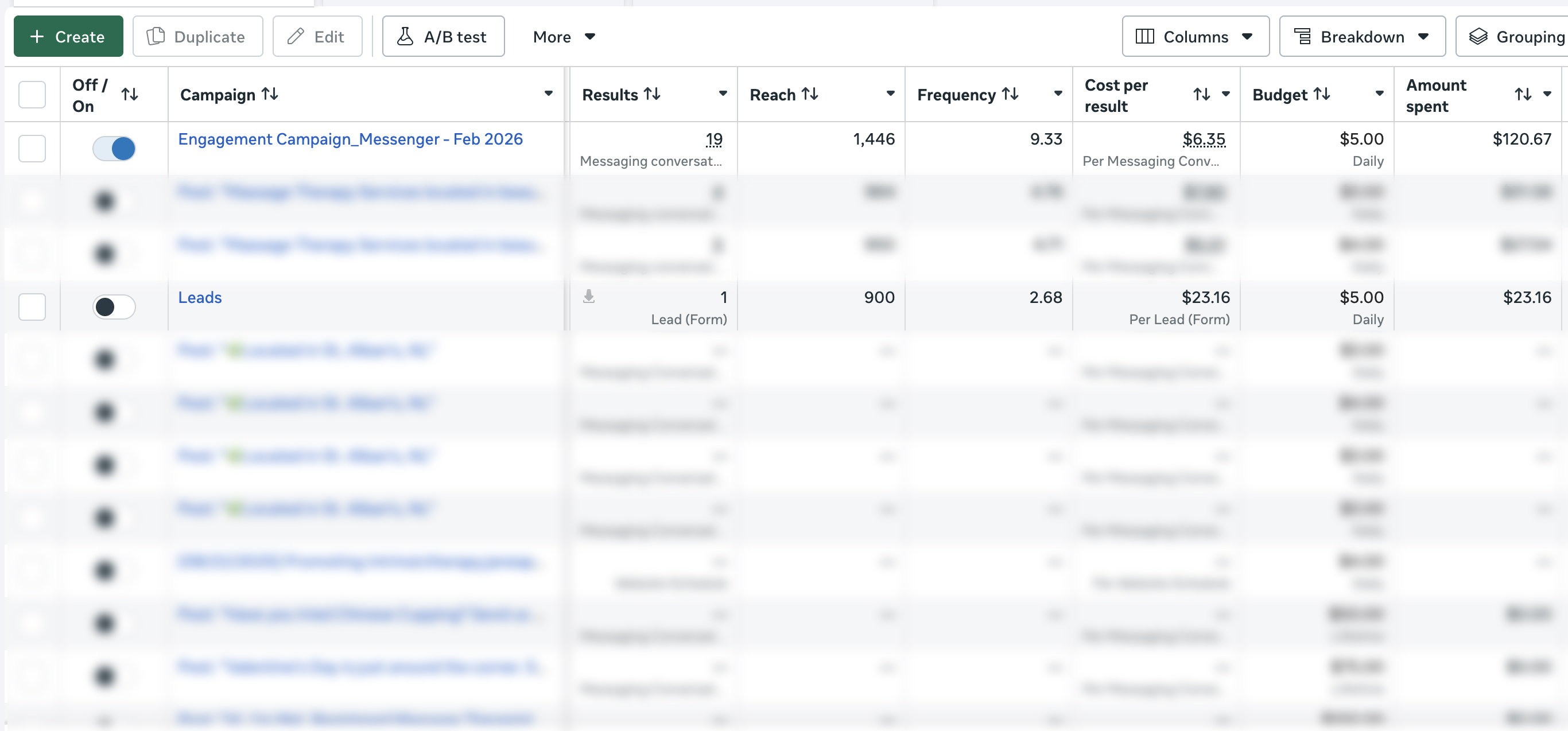Sort by Results column arrows

click(653, 94)
